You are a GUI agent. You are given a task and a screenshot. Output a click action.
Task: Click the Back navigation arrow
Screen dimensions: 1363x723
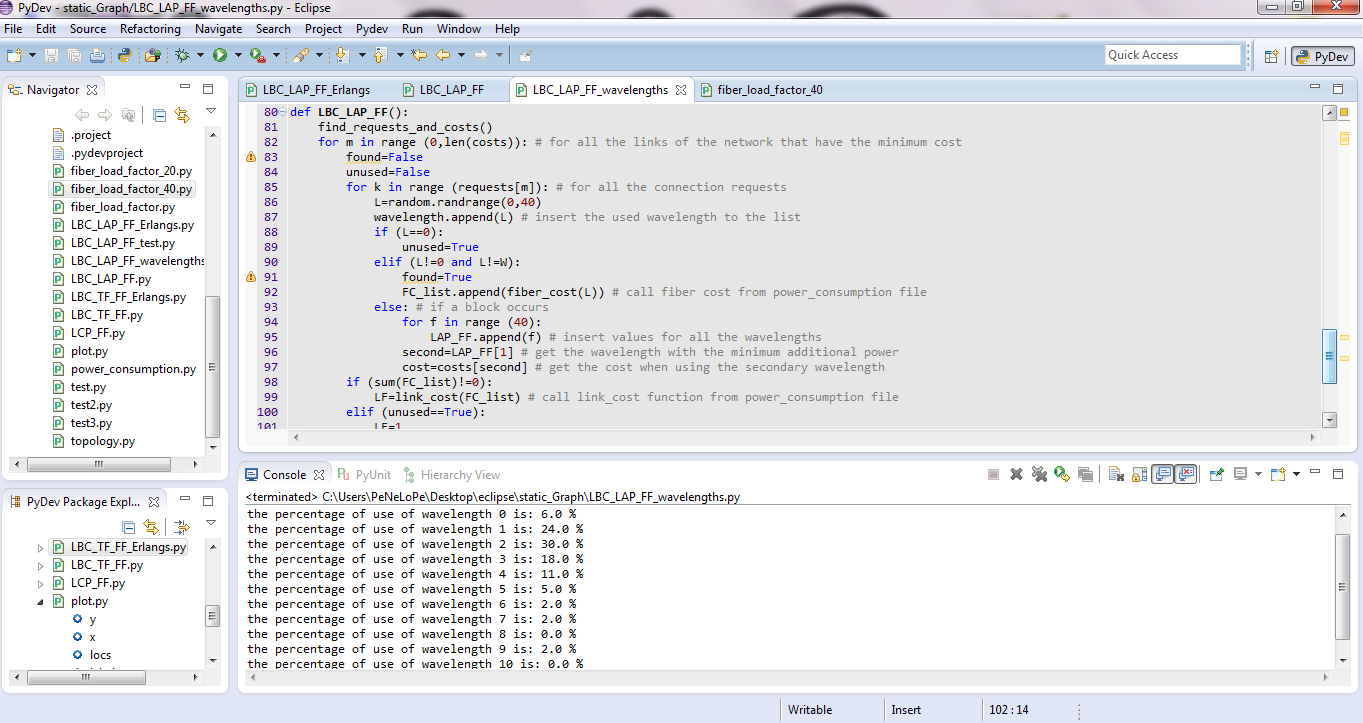[x=442, y=55]
